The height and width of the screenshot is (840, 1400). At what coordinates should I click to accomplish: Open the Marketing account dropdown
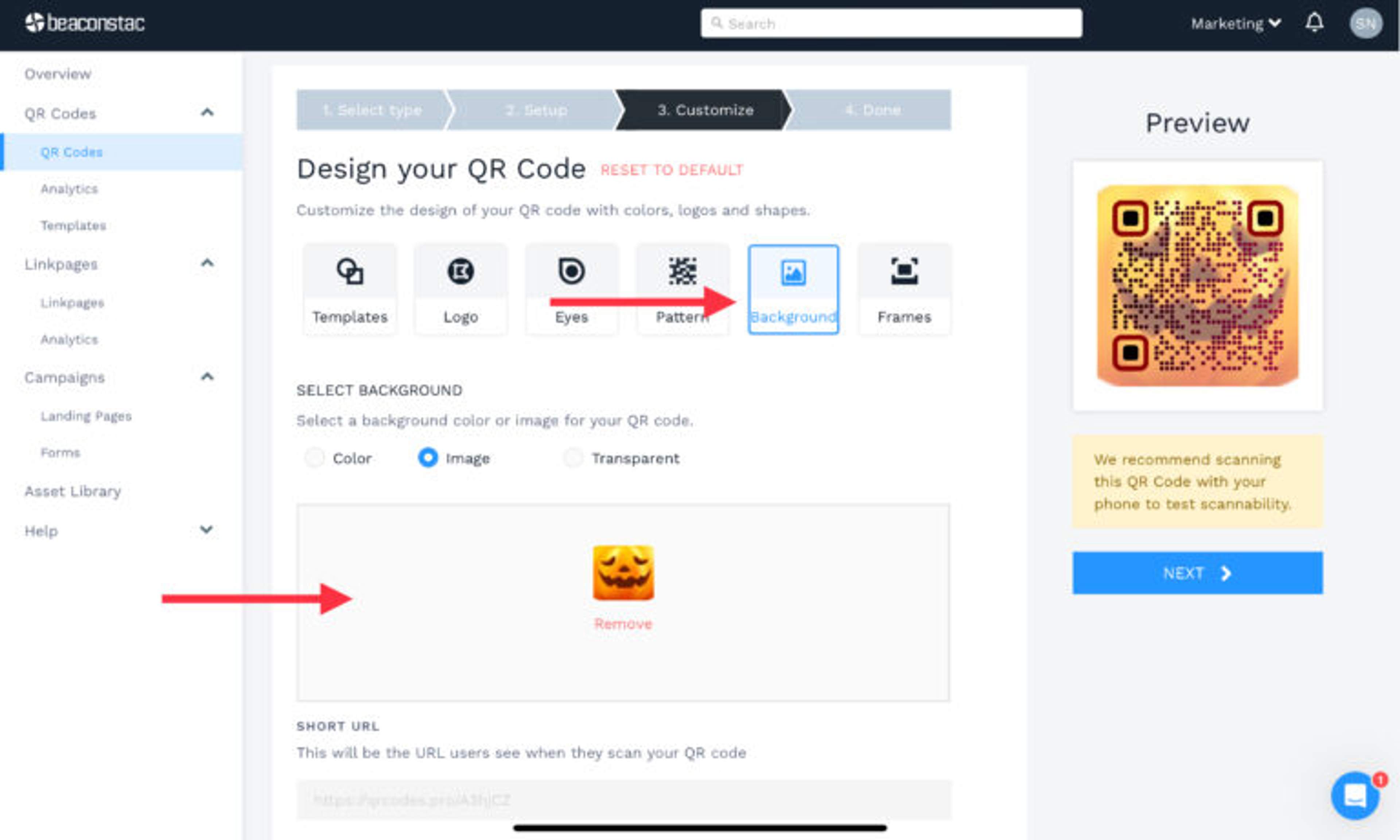tap(1235, 23)
